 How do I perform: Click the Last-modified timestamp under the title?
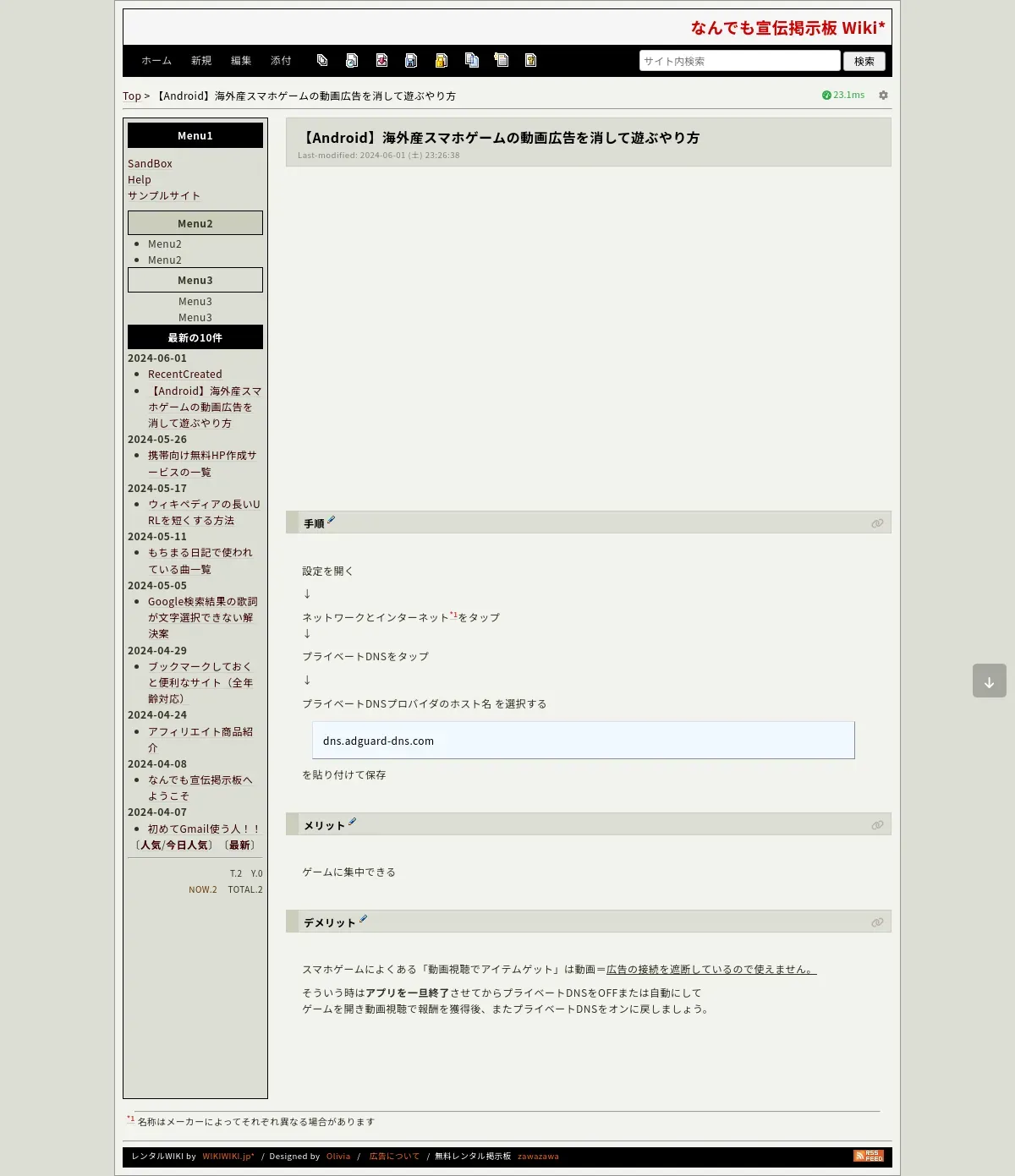(379, 156)
